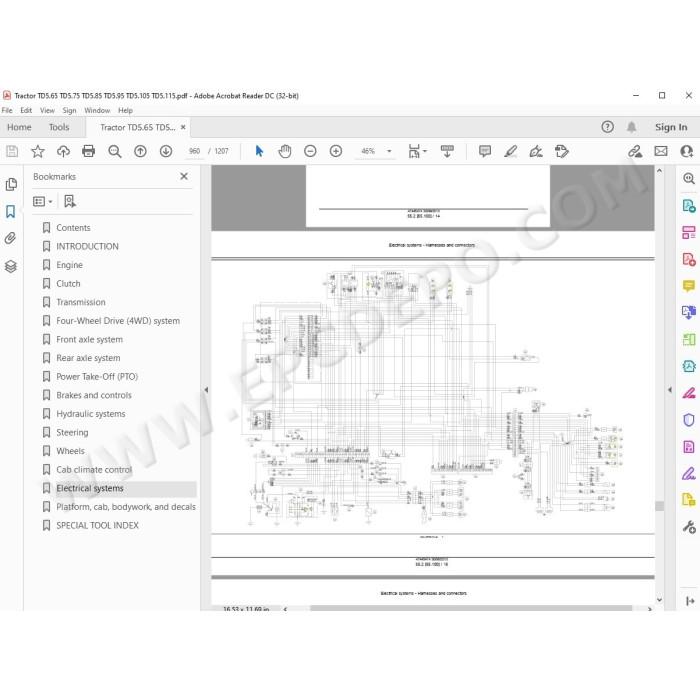Open the share with others icon

(687, 151)
